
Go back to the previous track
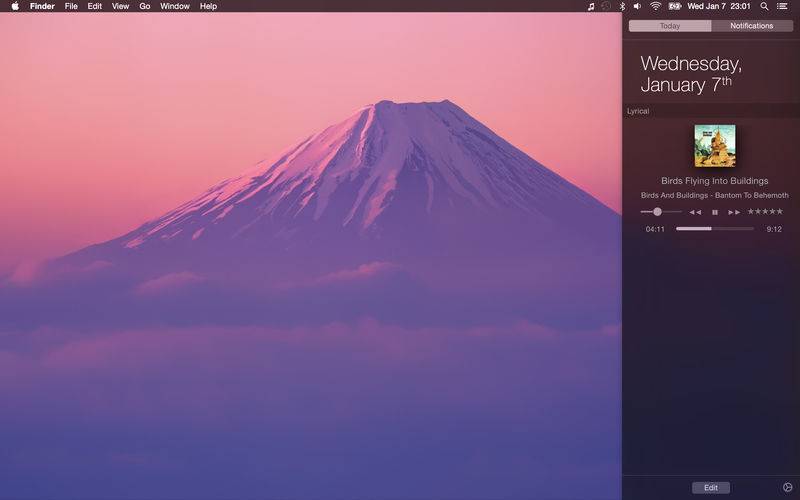click(695, 212)
